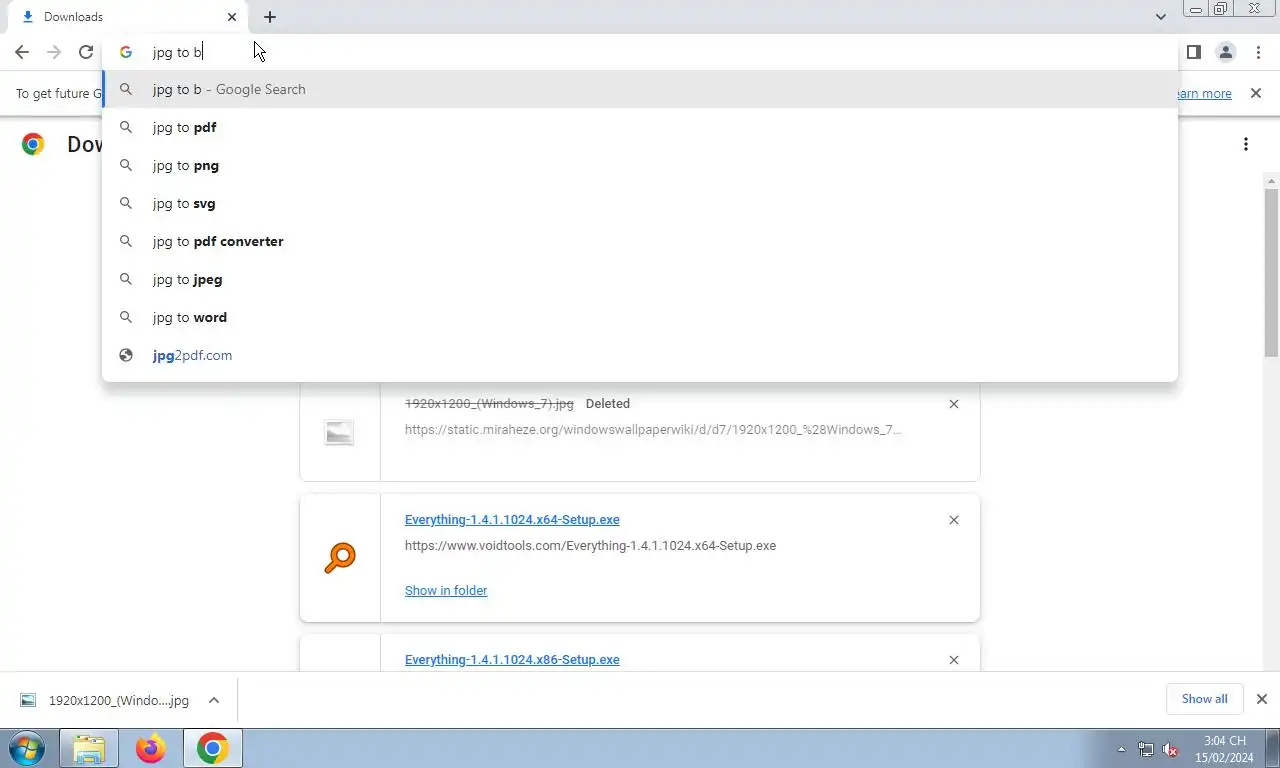Screen dimensions: 1280x768
Task: Remove the deleted 1920x1200 jpg entry
Action: pyautogui.click(x=954, y=404)
